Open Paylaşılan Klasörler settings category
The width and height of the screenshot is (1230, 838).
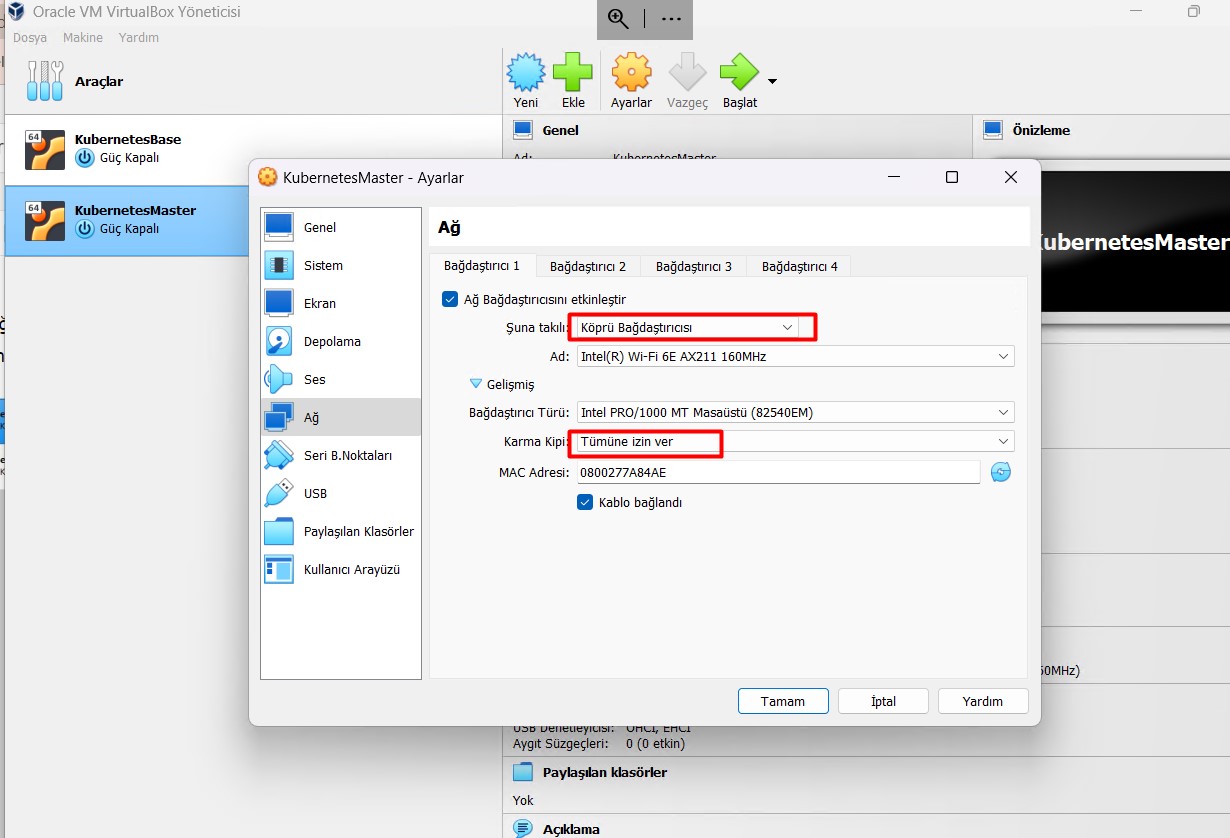tap(341, 531)
